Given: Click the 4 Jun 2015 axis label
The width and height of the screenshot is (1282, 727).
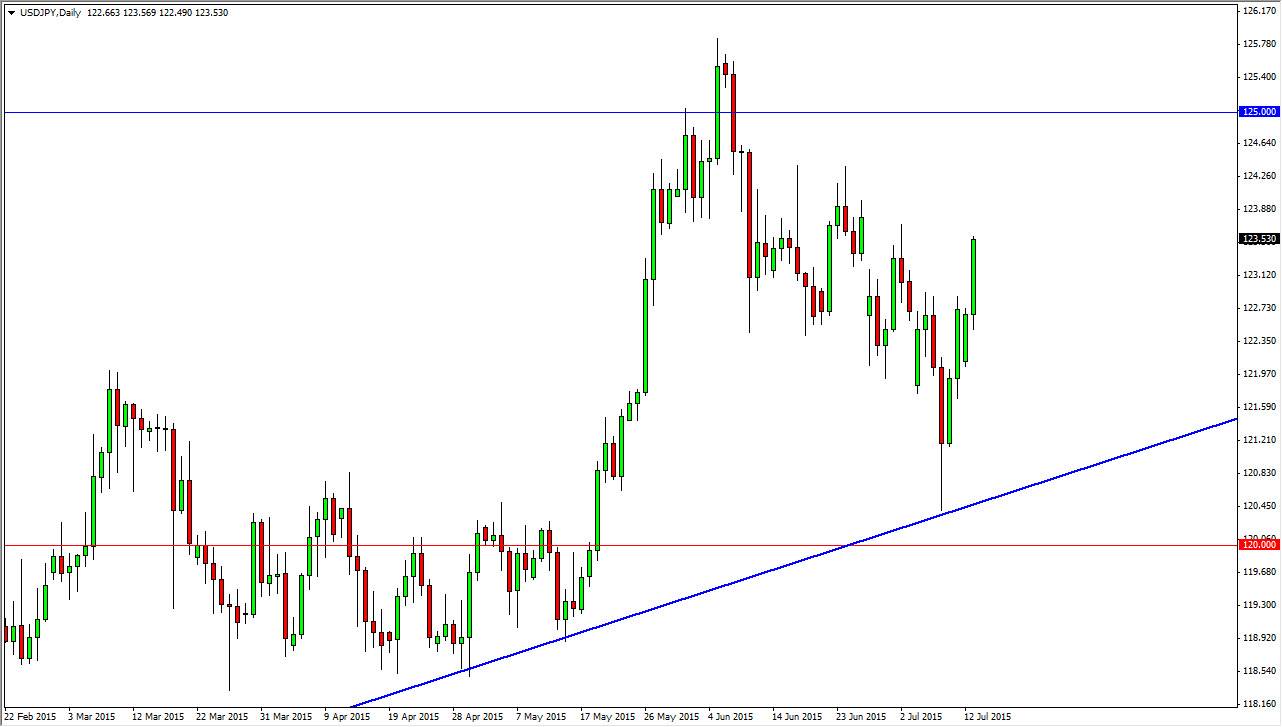Looking at the screenshot, I should [x=730, y=716].
